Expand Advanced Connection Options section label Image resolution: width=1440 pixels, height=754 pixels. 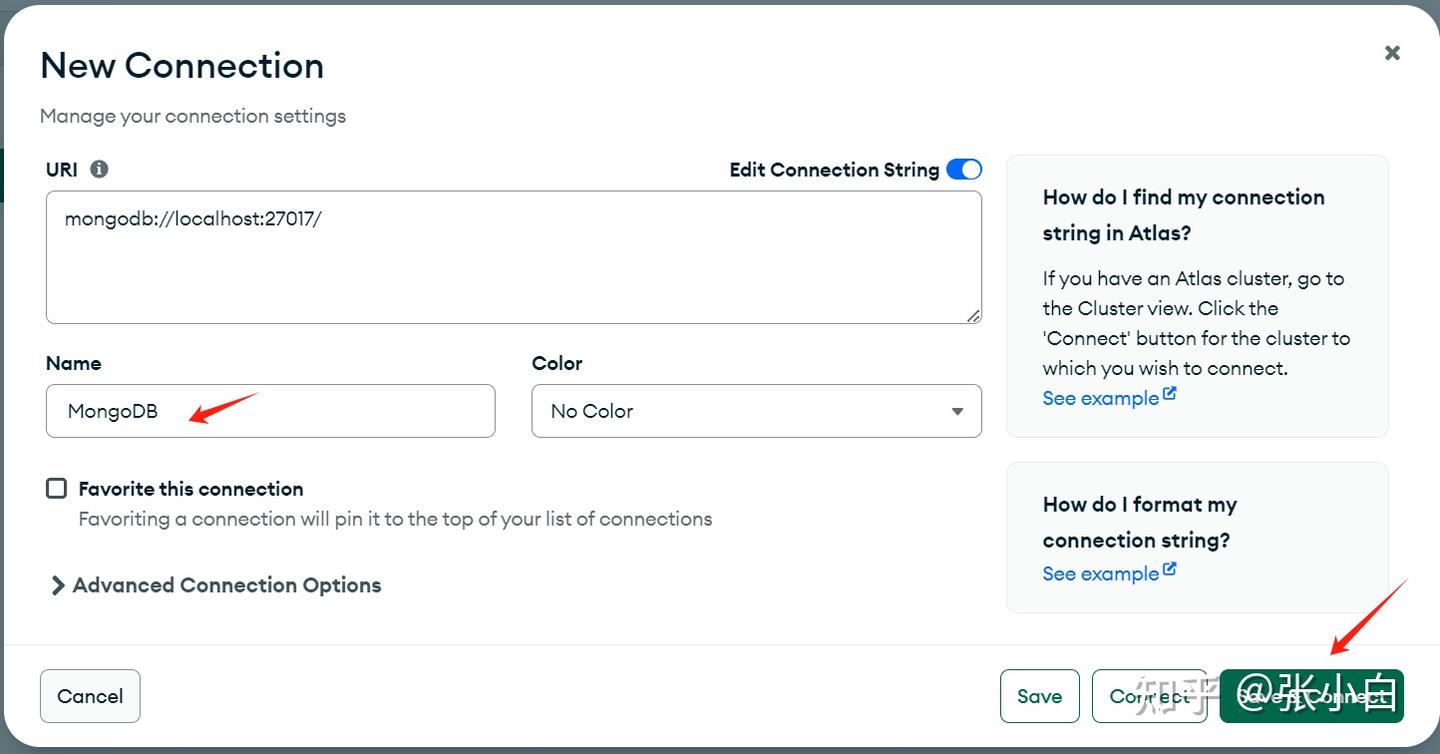(227, 586)
